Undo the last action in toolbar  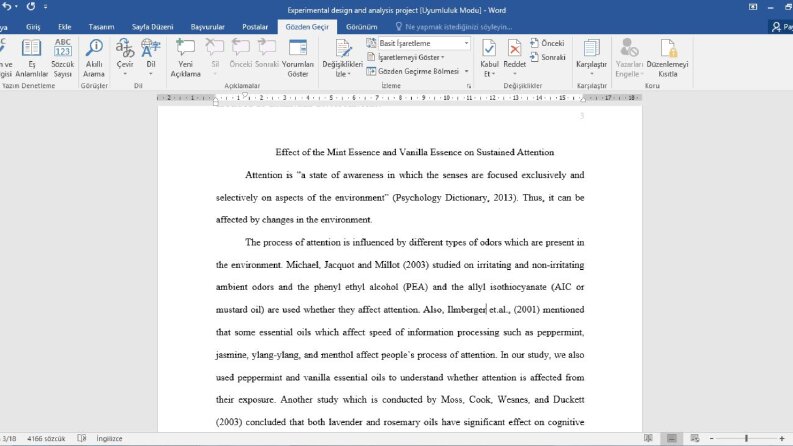(6, 7)
